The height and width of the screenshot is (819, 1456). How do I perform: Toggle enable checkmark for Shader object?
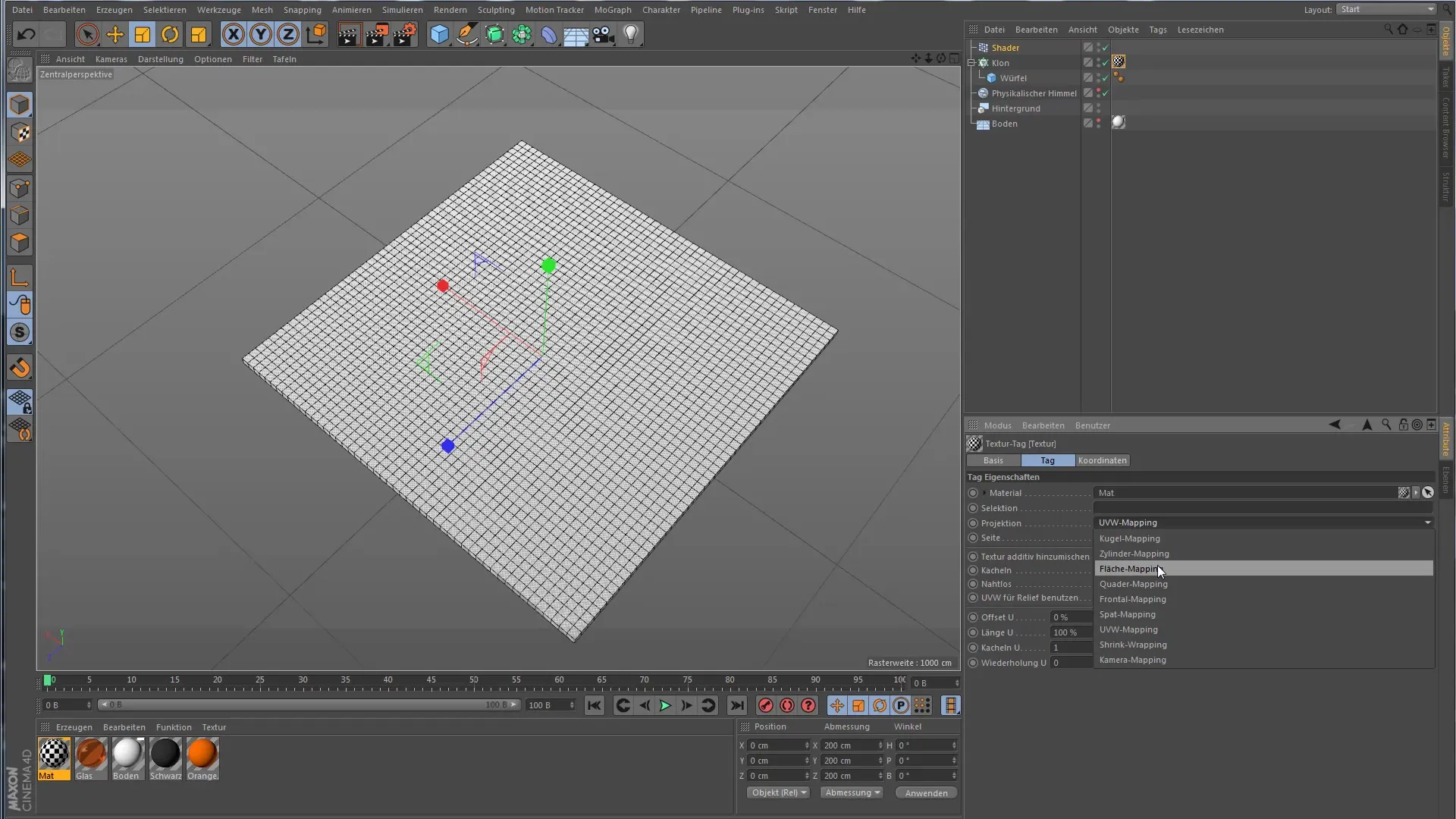1106,48
